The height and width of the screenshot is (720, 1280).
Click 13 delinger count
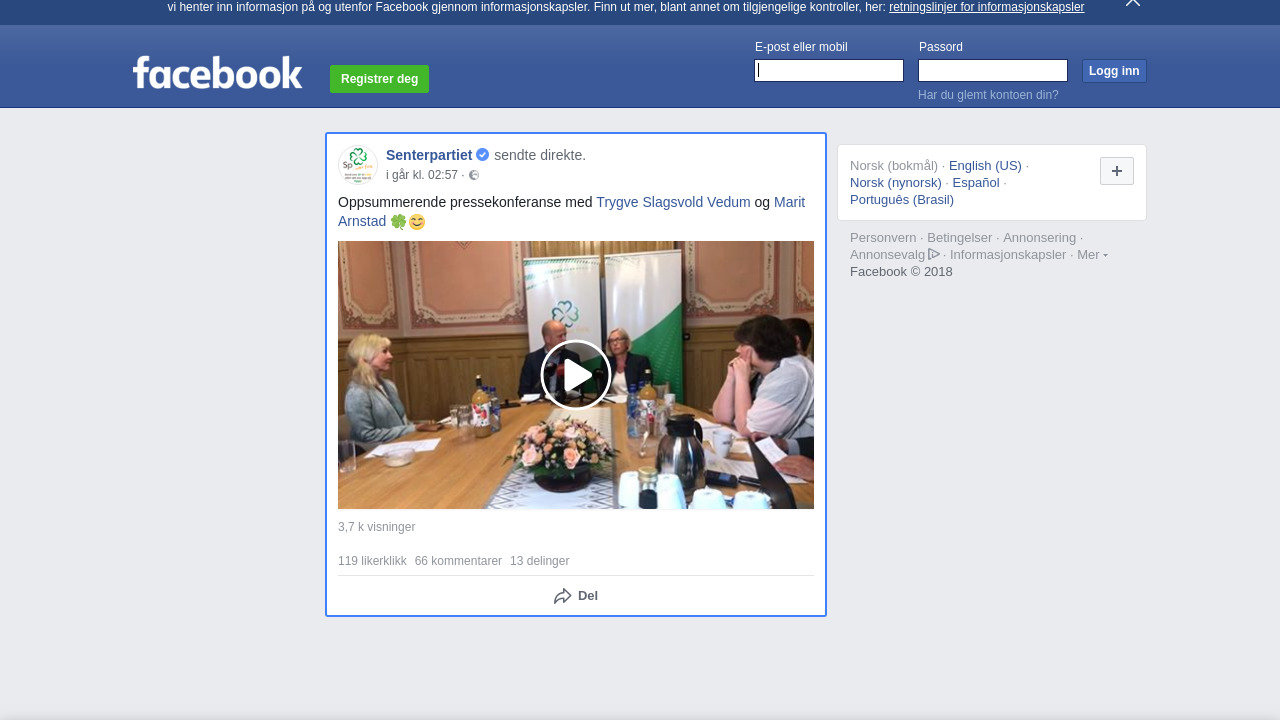pyautogui.click(x=539, y=561)
